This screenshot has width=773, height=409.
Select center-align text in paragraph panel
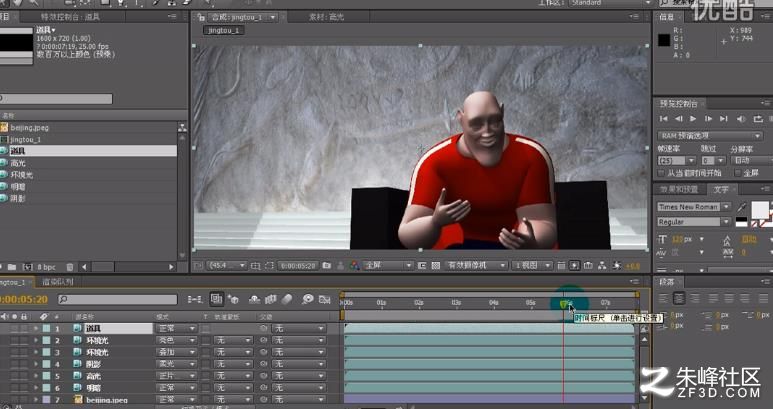680,298
